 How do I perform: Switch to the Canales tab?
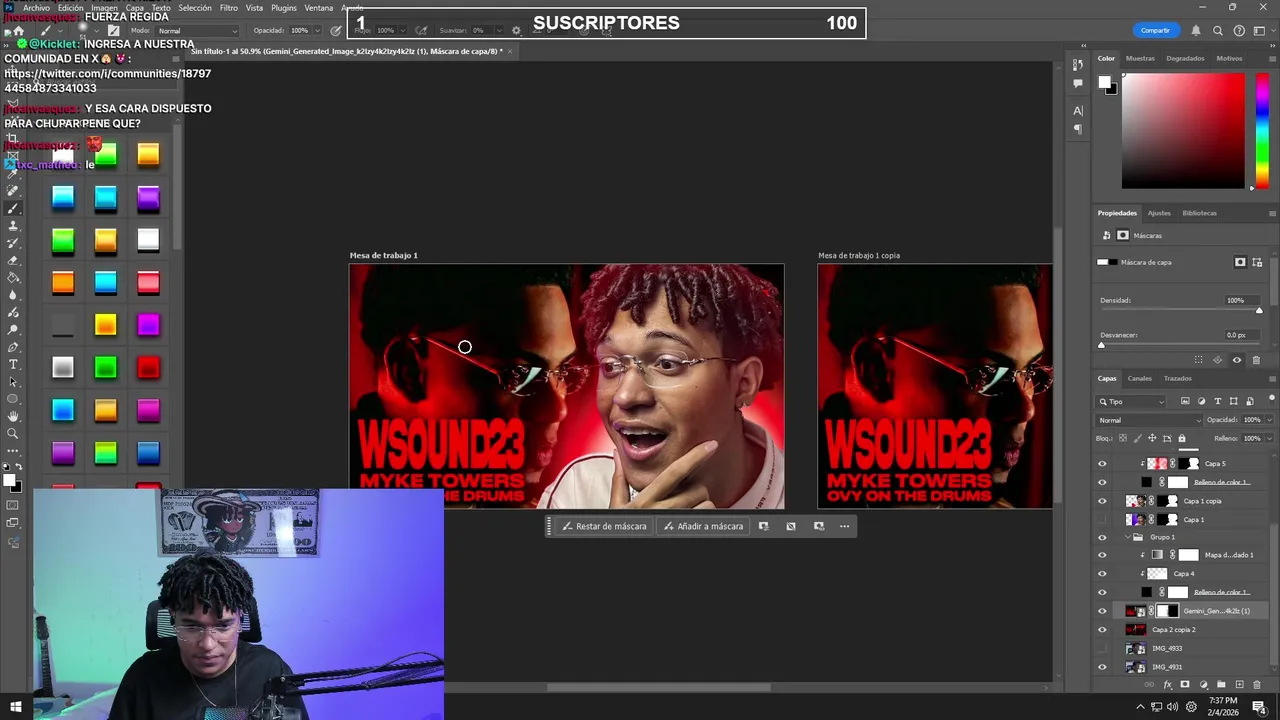coord(1140,378)
